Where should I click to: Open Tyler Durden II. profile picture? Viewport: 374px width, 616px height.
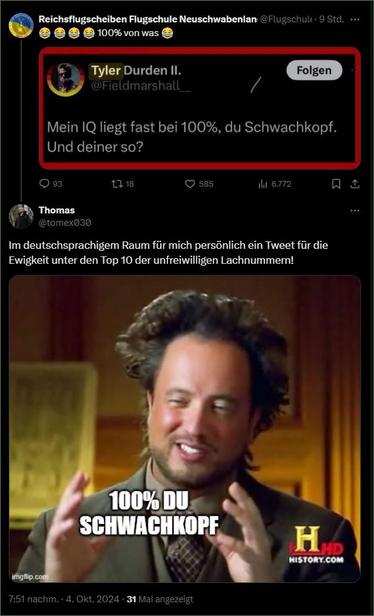click(x=66, y=79)
